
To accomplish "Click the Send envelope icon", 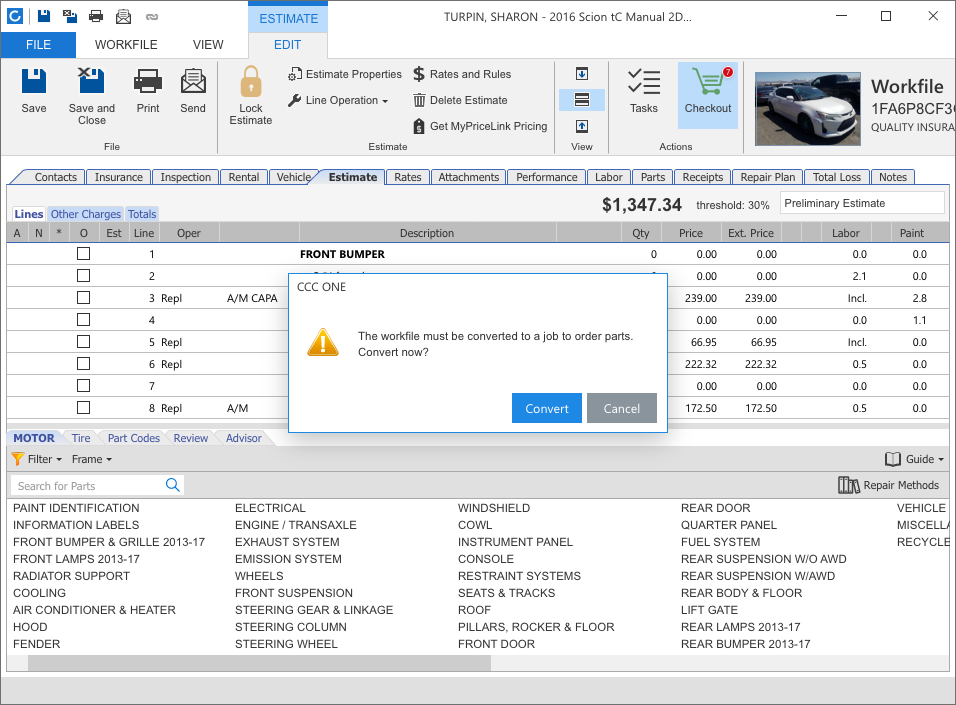I will click(193, 81).
